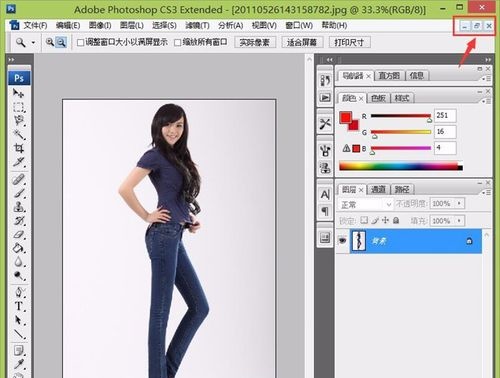Select the Eraser tool
The image size is (500, 378).
coord(19,235)
